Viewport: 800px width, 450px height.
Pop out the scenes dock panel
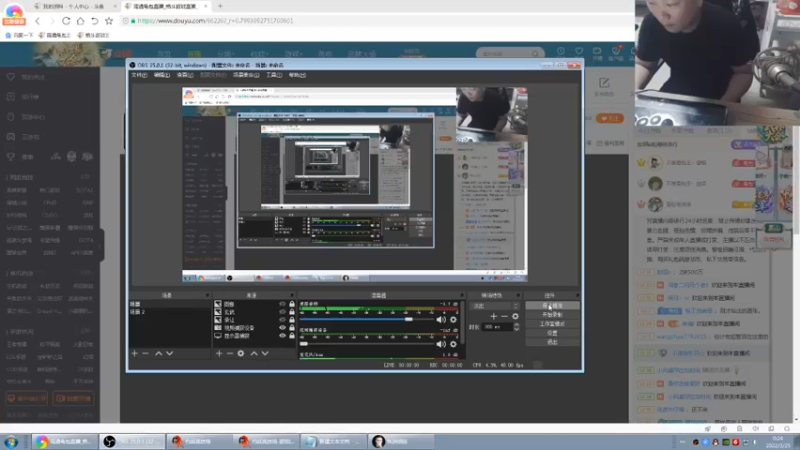(207, 295)
